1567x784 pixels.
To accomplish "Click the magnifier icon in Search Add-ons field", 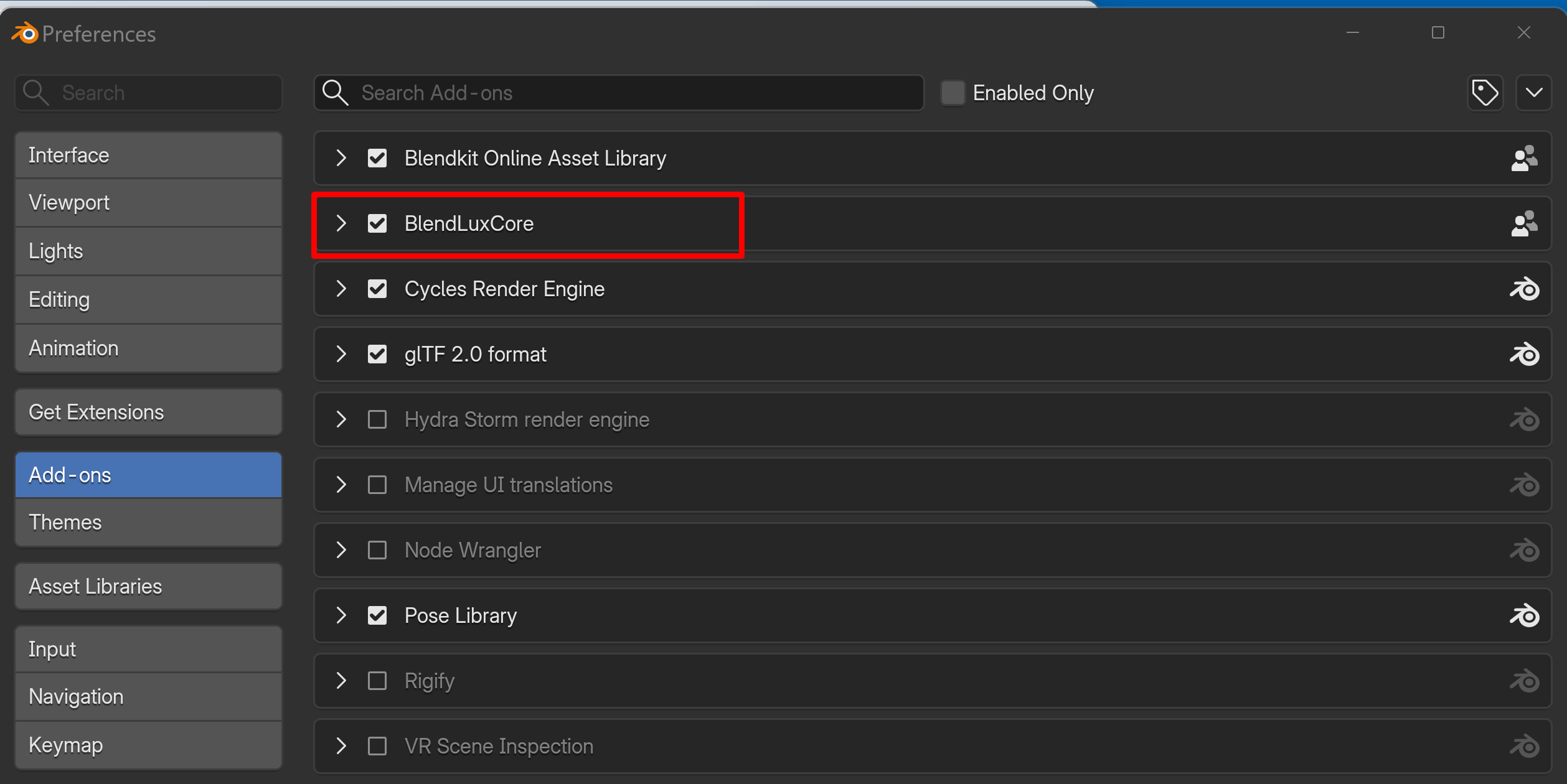I will click(x=335, y=93).
